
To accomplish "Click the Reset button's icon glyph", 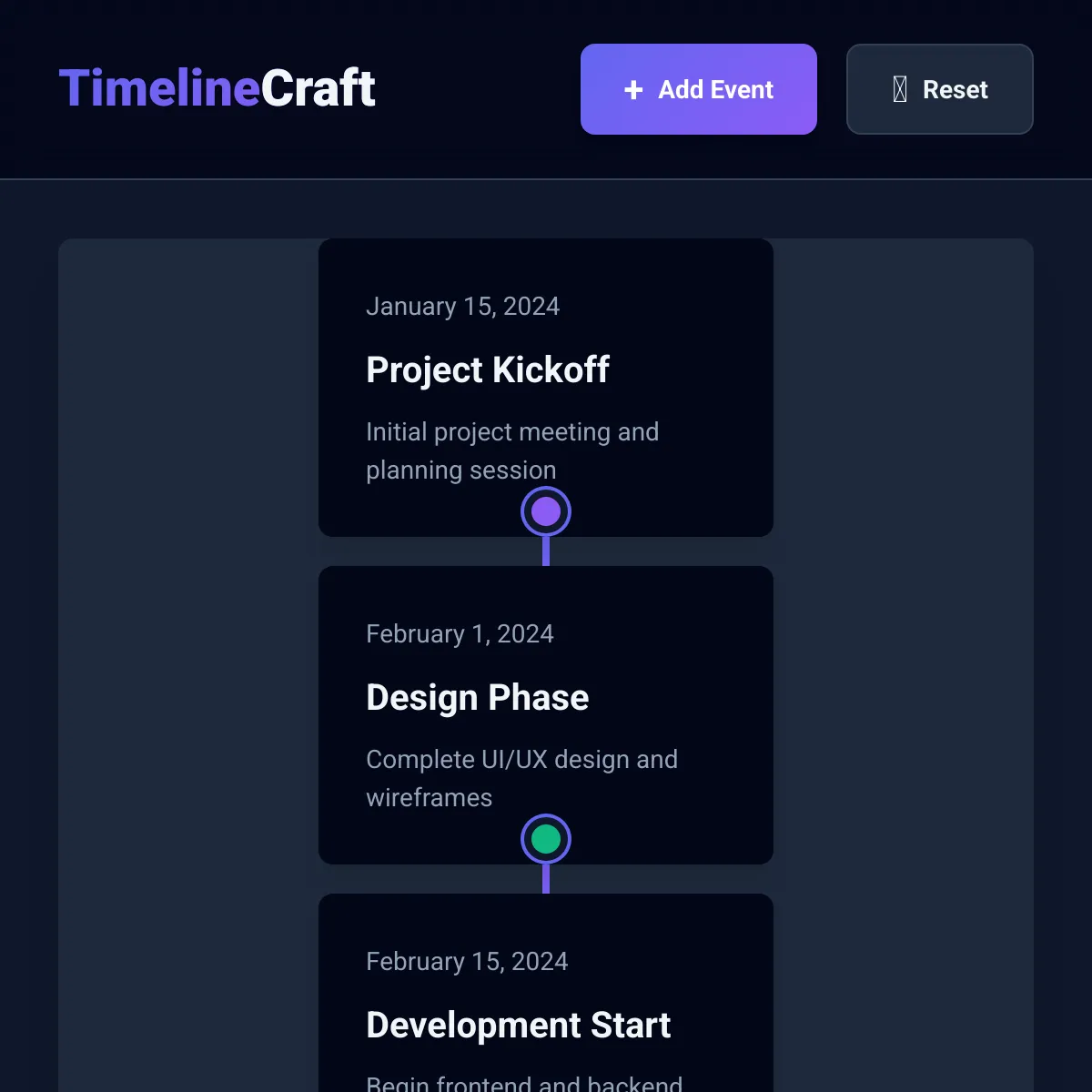I will point(900,89).
